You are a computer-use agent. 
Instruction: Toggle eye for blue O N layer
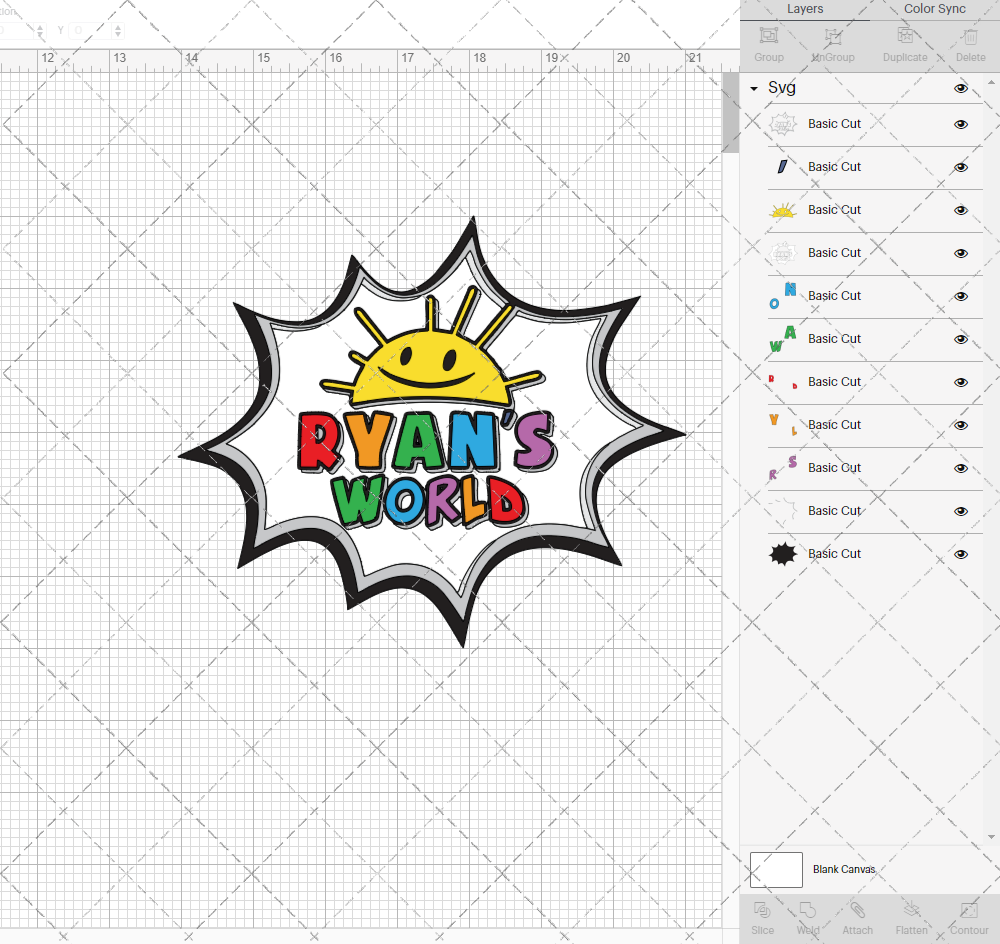pos(960,297)
